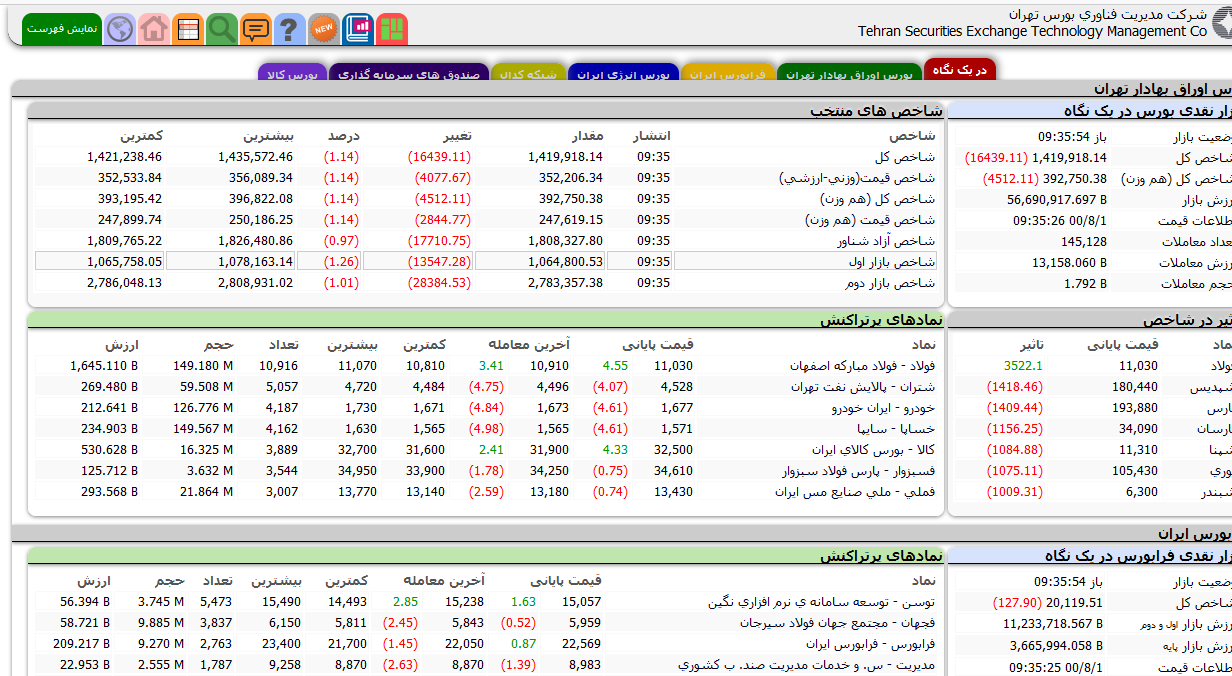
Task: Click the index high value 1,435,572.46
Action: tap(255, 157)
